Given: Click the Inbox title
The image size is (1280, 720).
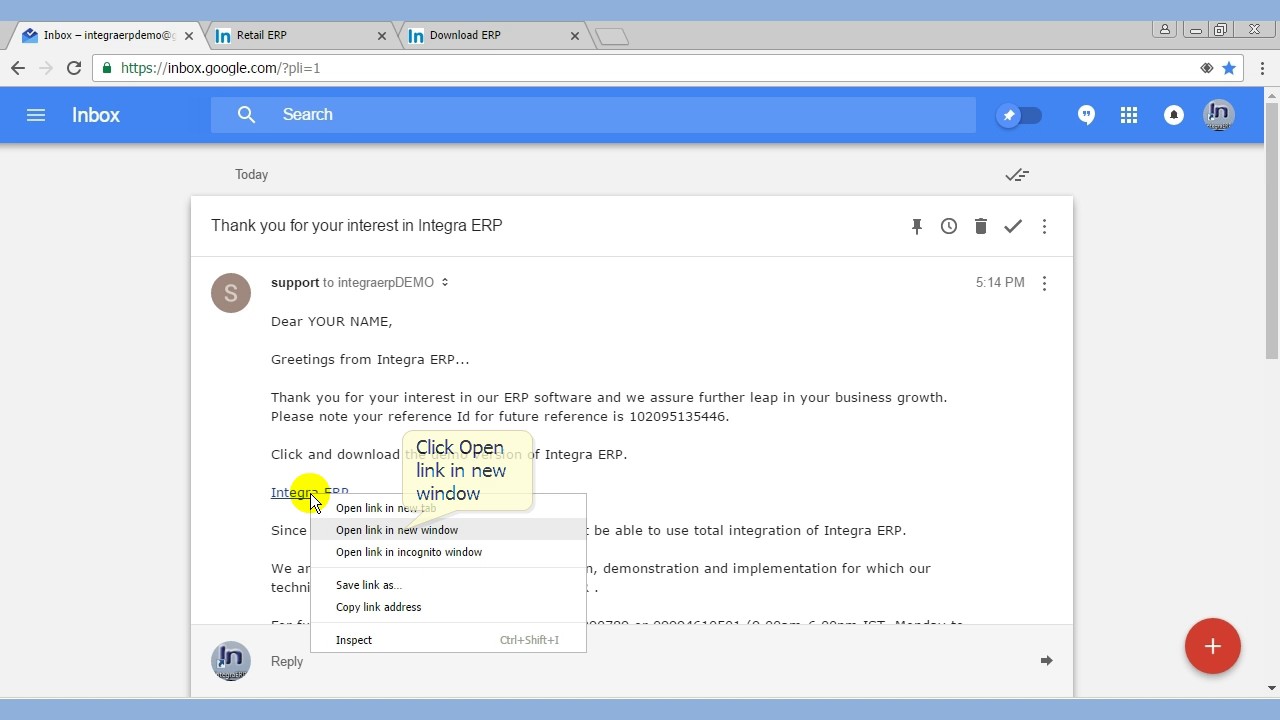Looking at the screenshot, I should tap(96, 115).
